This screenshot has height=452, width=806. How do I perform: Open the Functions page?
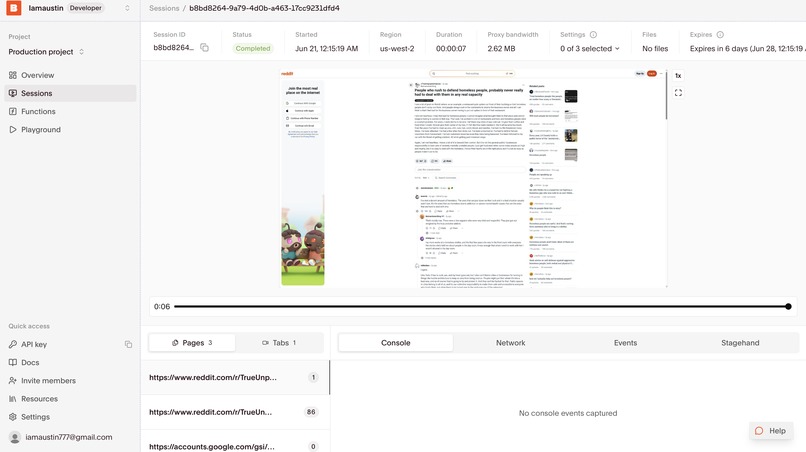[x=38, y=111]
